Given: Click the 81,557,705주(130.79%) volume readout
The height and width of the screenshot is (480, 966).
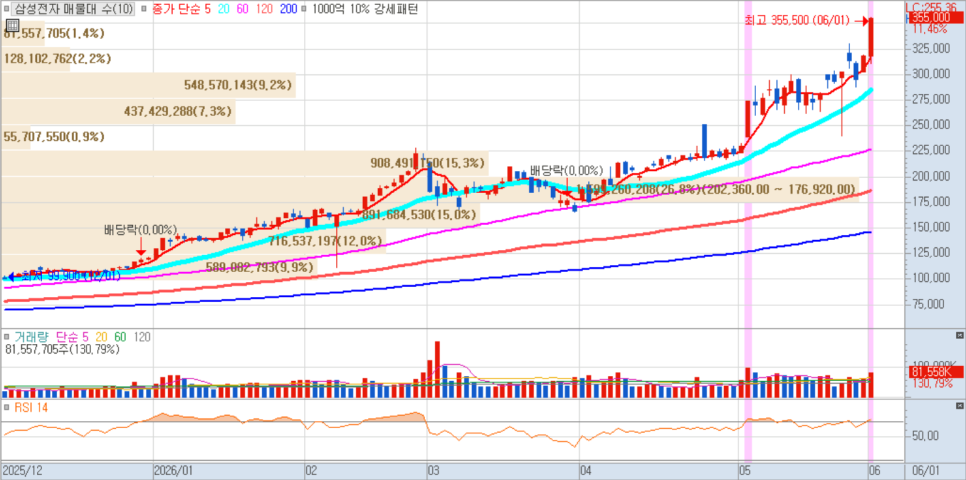Looking at the screenshot, I should click(62, 349).
